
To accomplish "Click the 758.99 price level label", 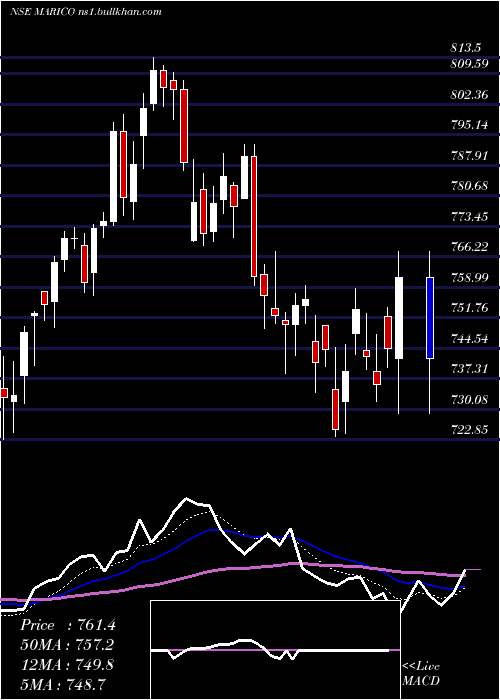I will 469,278.
